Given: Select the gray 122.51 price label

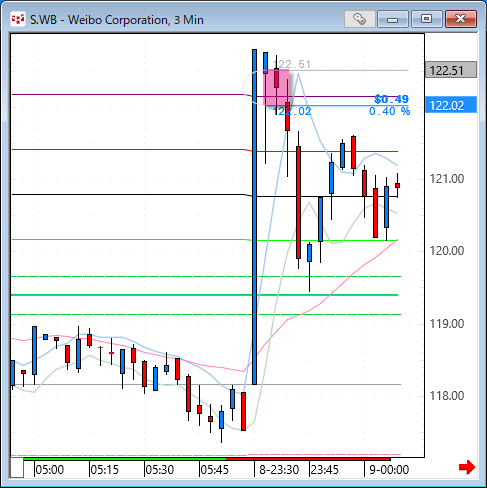Looking at the screenshot, I should (x=451, y=70).
